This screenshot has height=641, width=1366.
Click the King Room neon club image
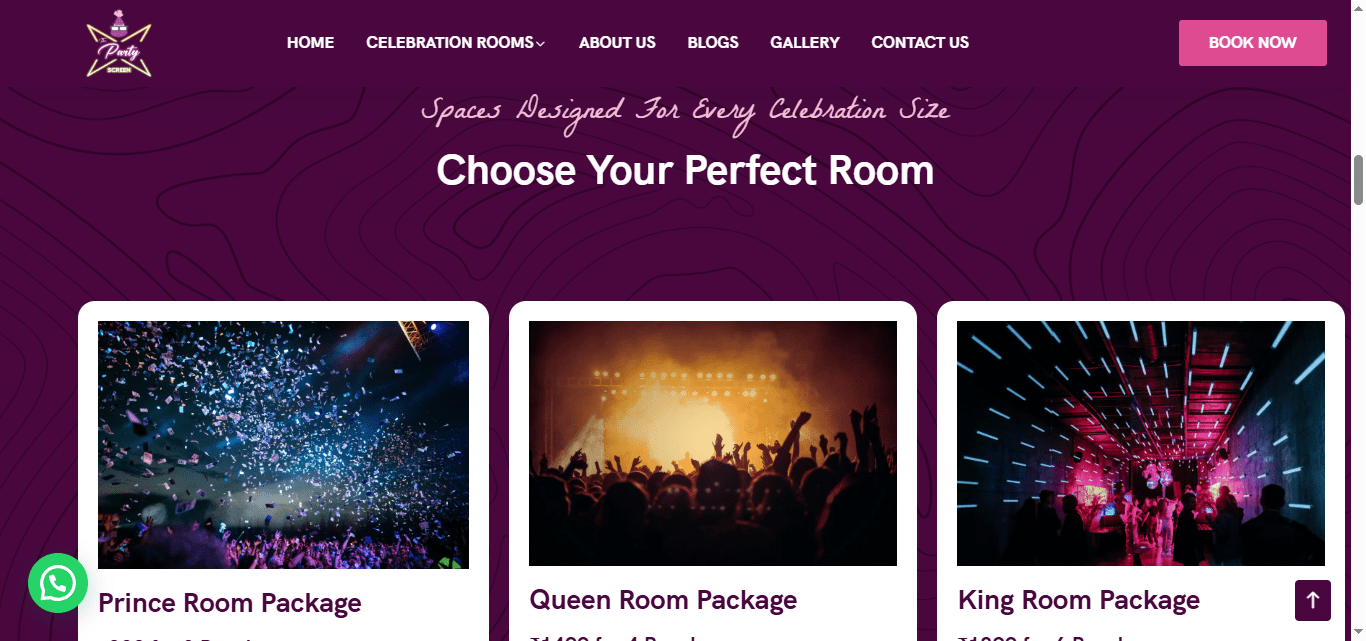pyautogui.click(x=1141, y=443)
